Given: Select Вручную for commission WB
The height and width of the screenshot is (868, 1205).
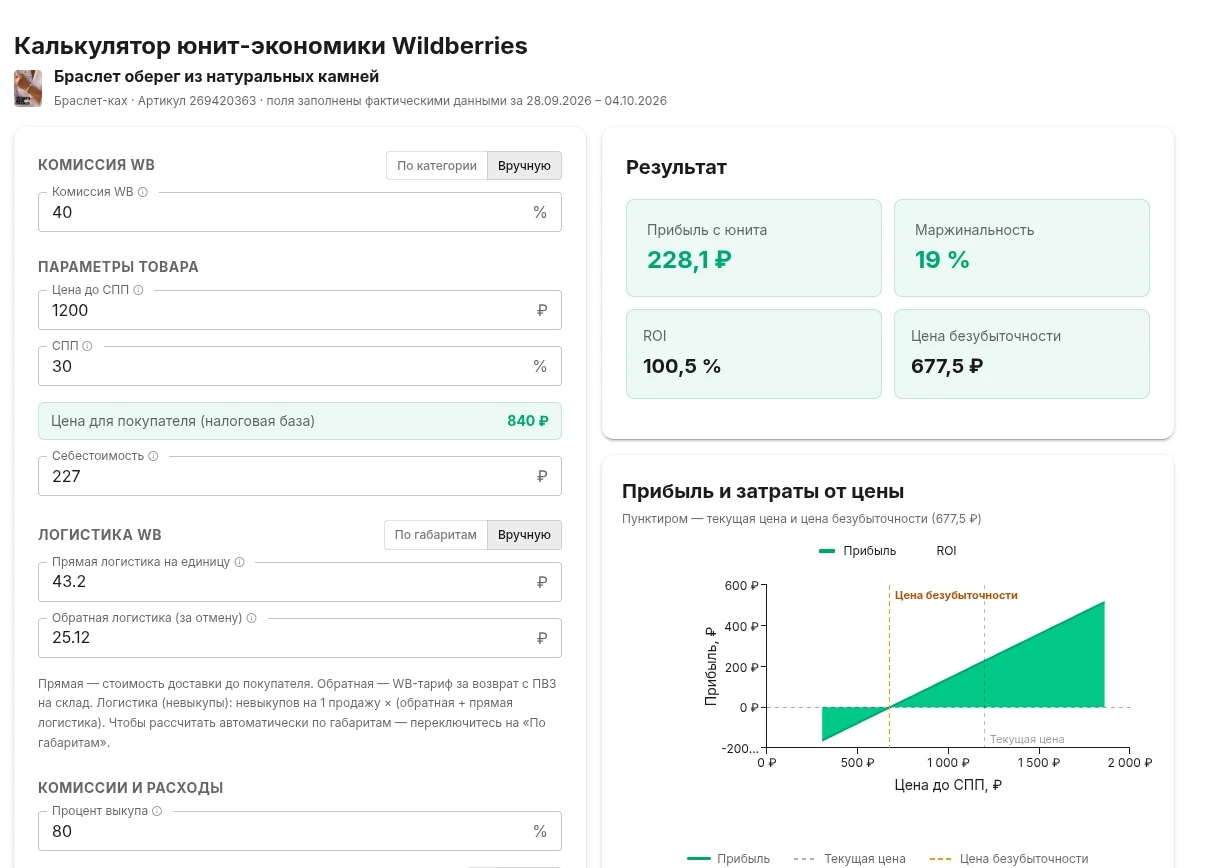Looking at the screenshot, I should coord(524,166).
